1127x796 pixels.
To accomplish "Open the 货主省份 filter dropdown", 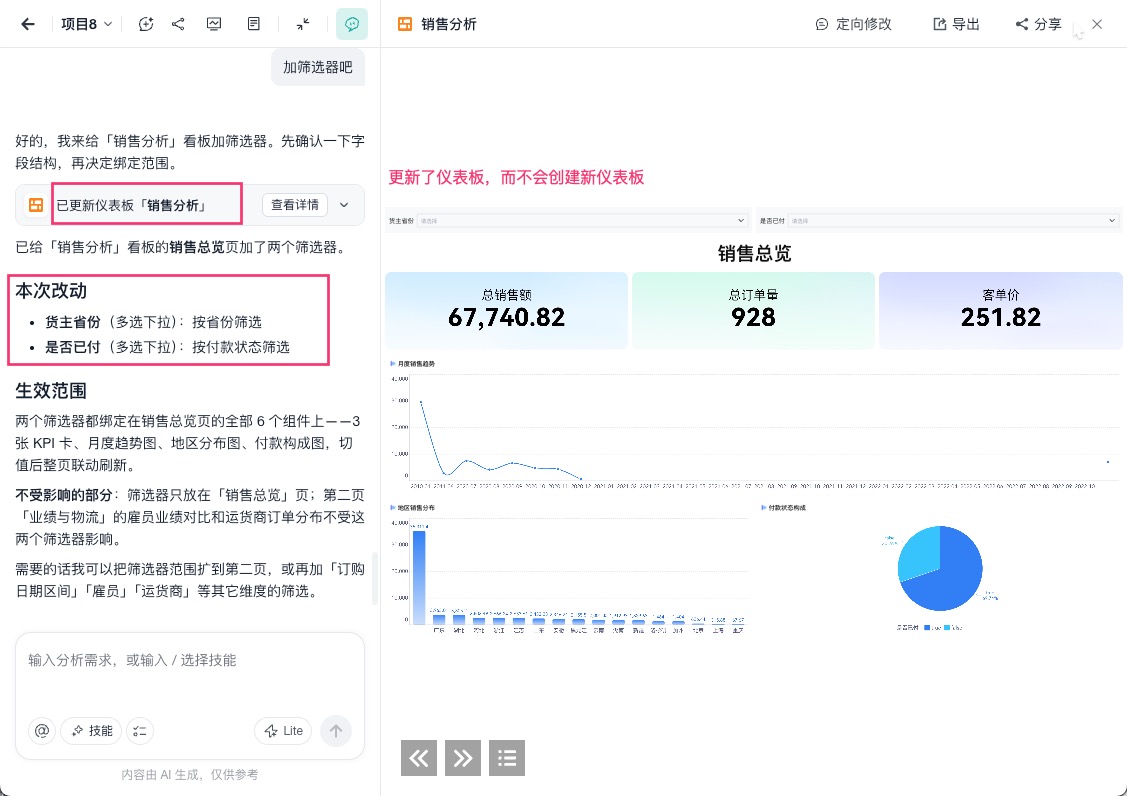I will [582, 221].
